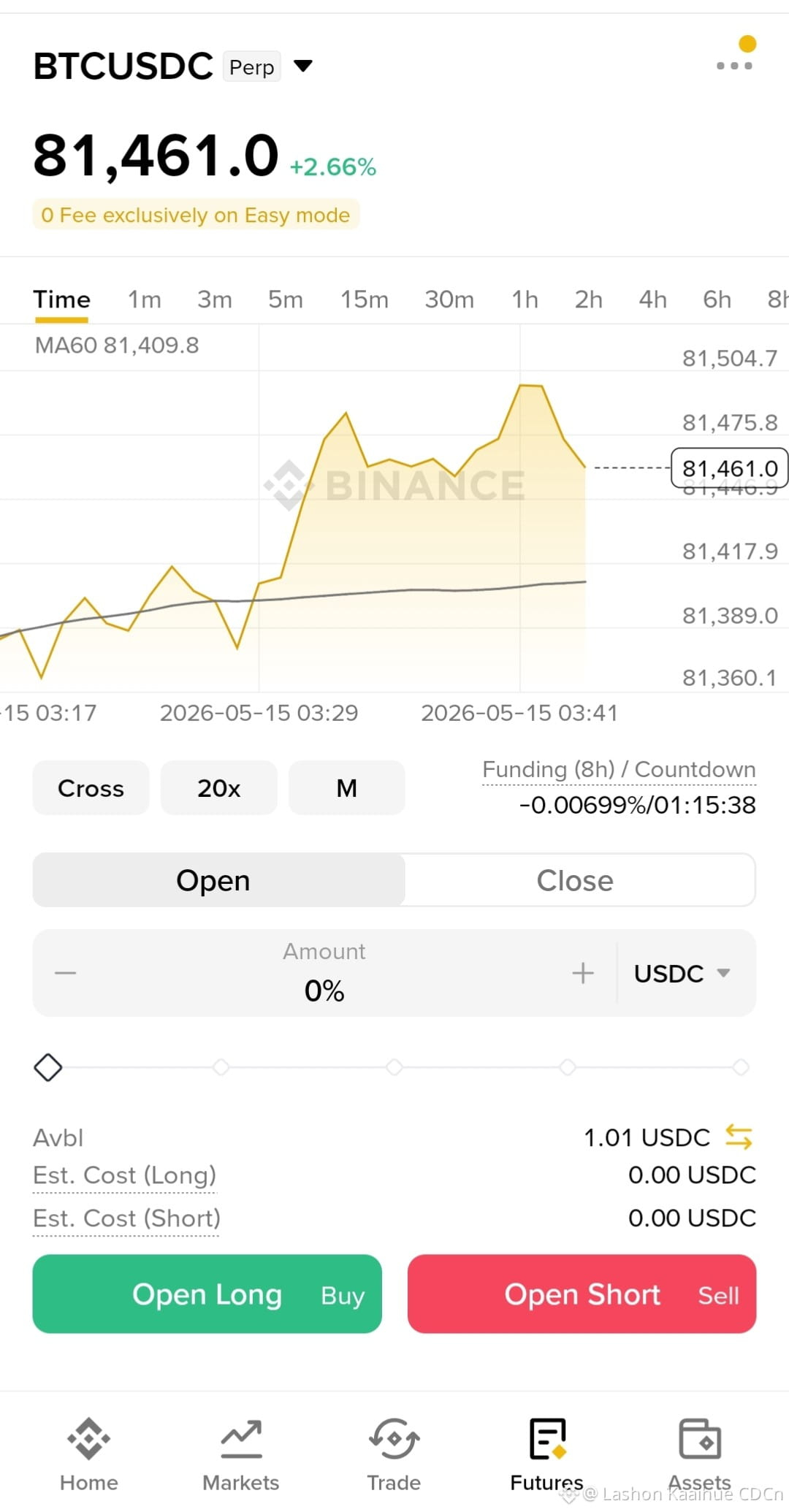Go to the Trade swap icon
789x1512 pixels.
point(394,1439)
